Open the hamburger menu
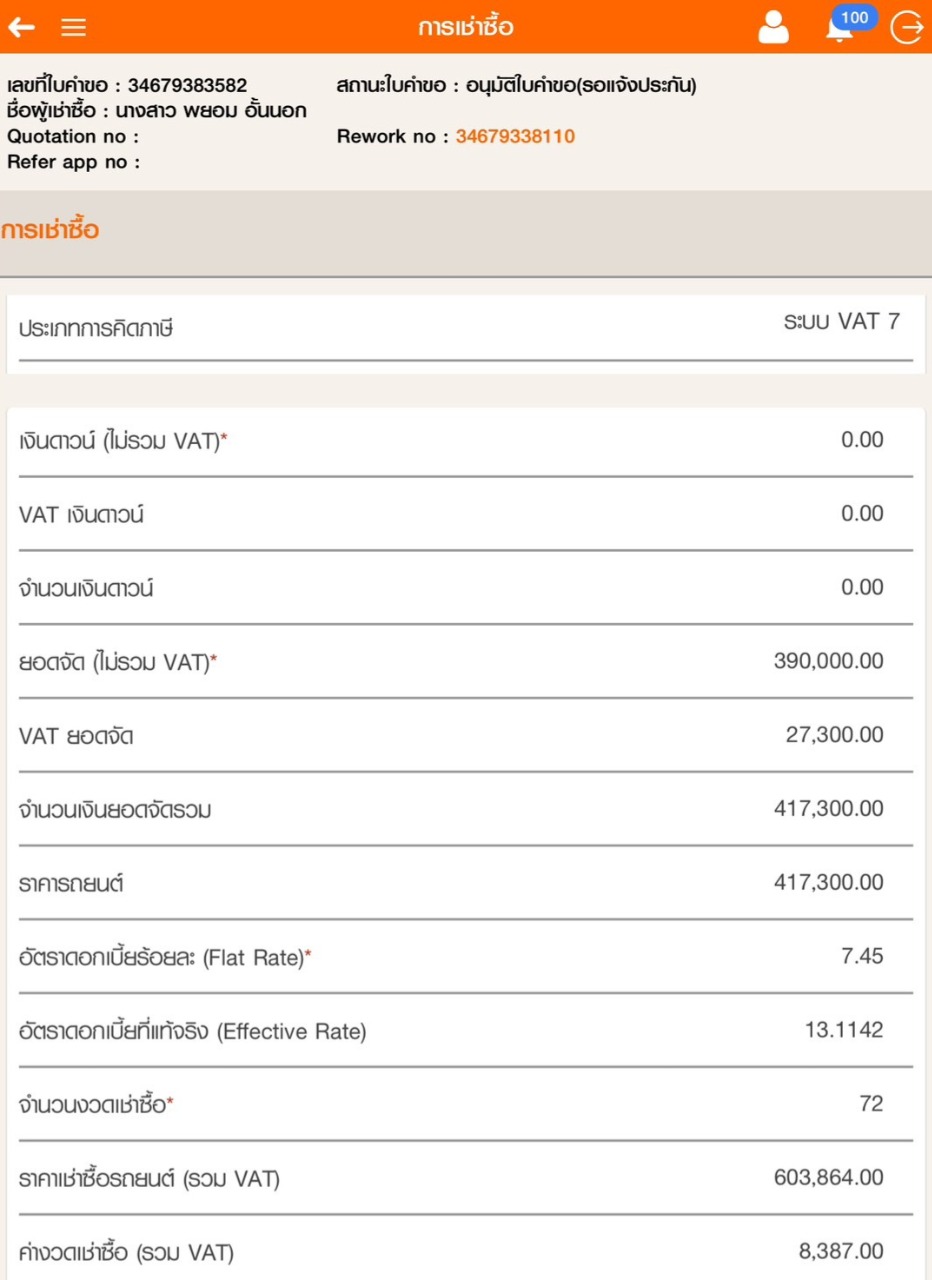 point(73,28)
